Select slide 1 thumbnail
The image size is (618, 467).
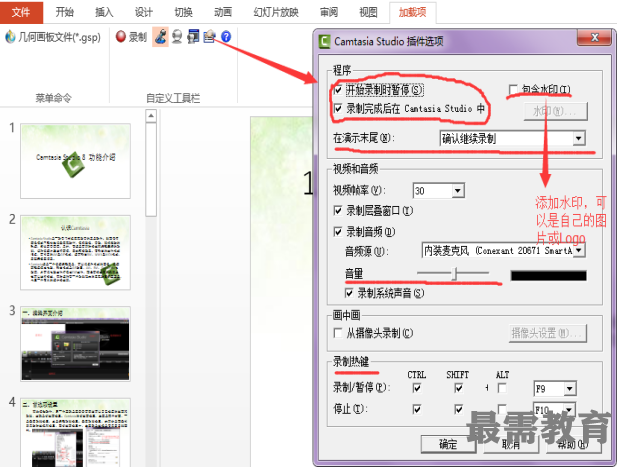(75, 161)
